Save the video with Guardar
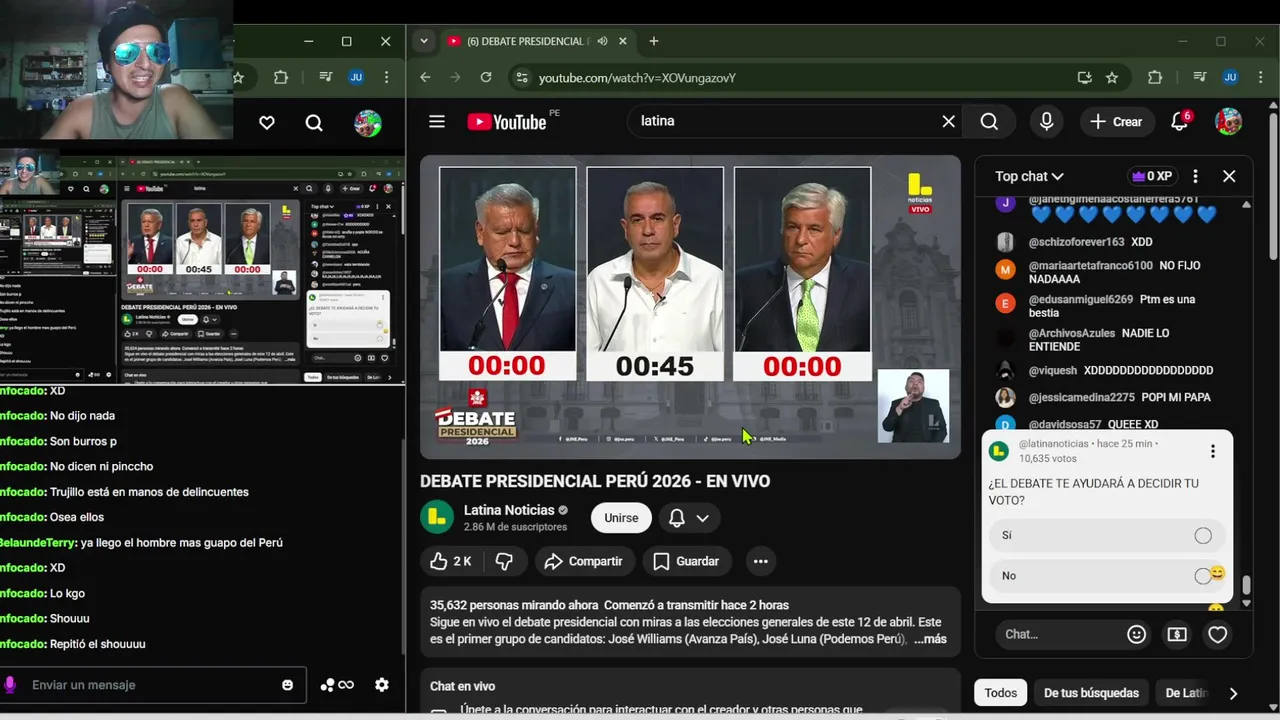1280x720 pixels. pyautogui.click(x=686, y=561)
